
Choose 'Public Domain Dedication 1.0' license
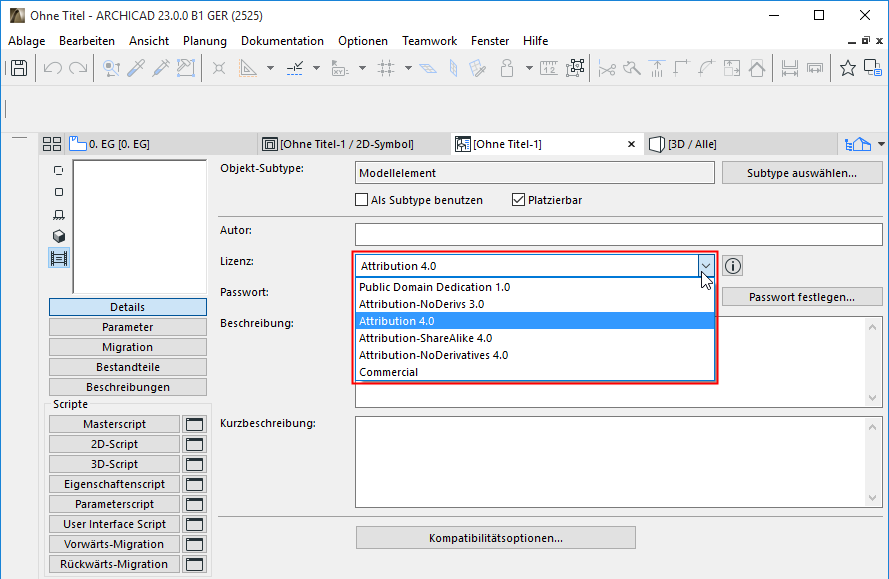point(535,287)
